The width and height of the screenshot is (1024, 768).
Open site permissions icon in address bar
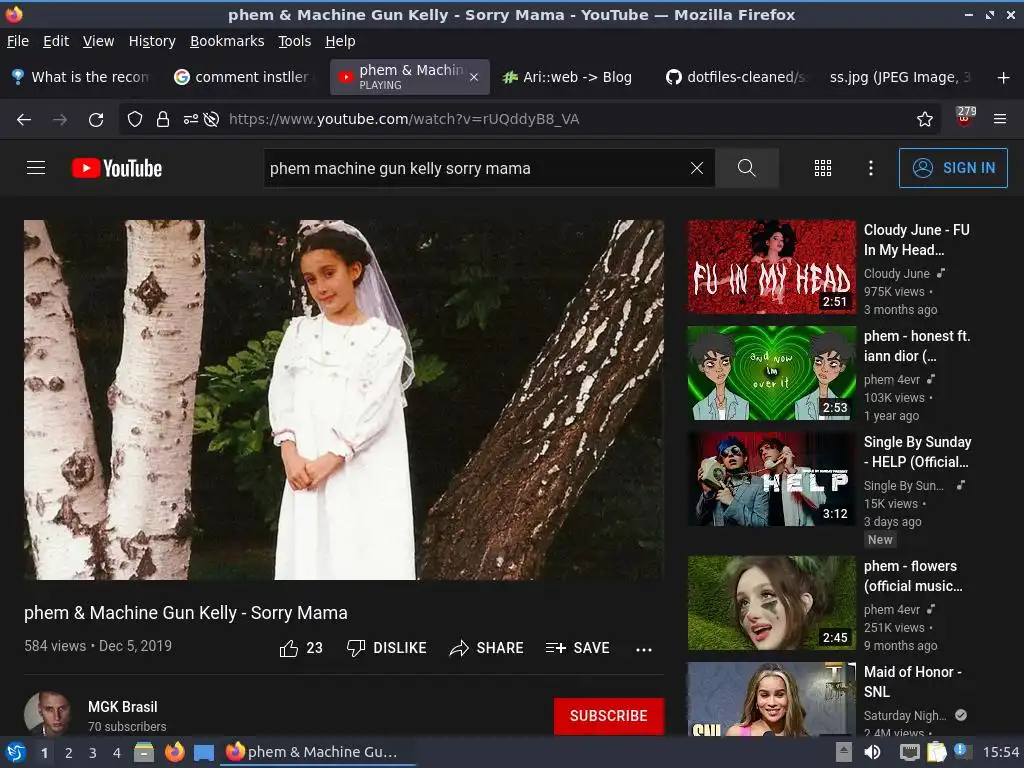tap(191, 120)
